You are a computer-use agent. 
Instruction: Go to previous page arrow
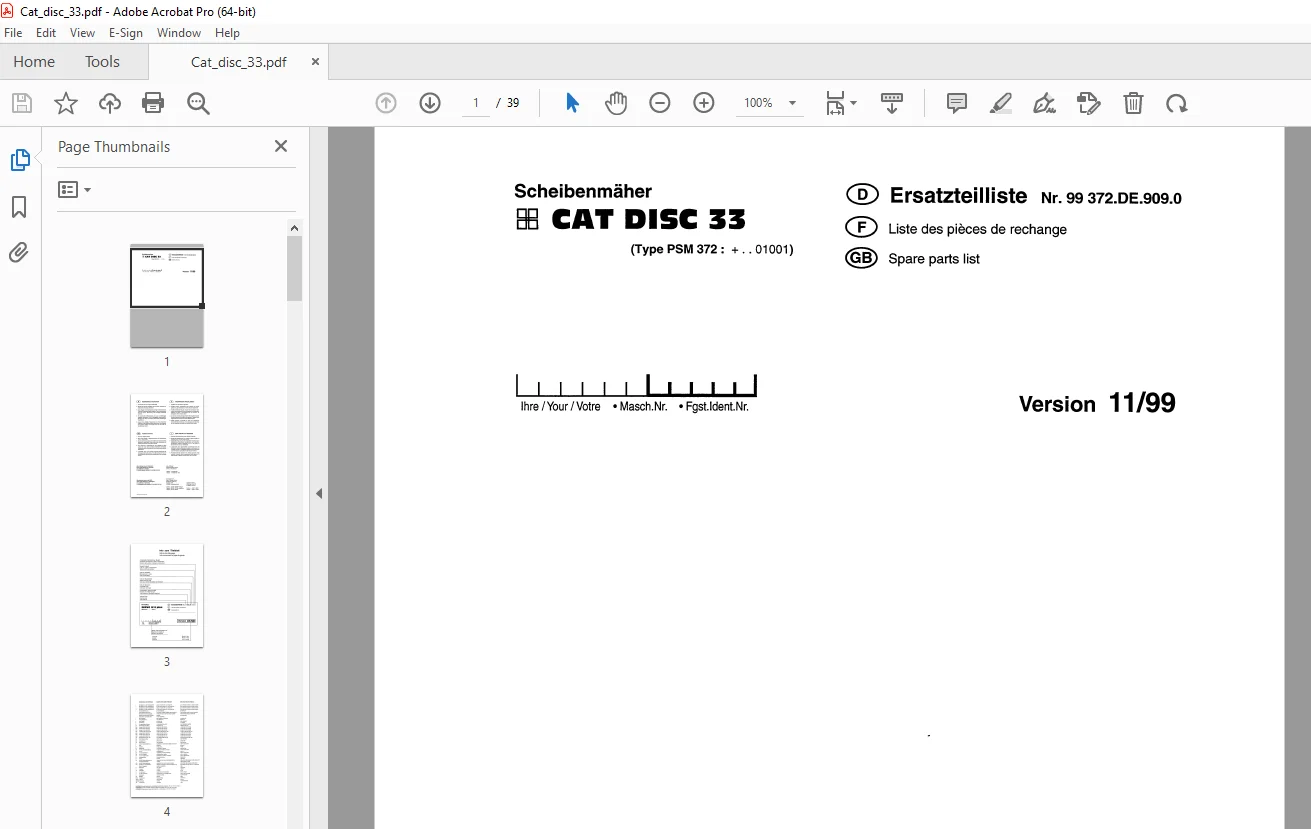tap(386, 103)
